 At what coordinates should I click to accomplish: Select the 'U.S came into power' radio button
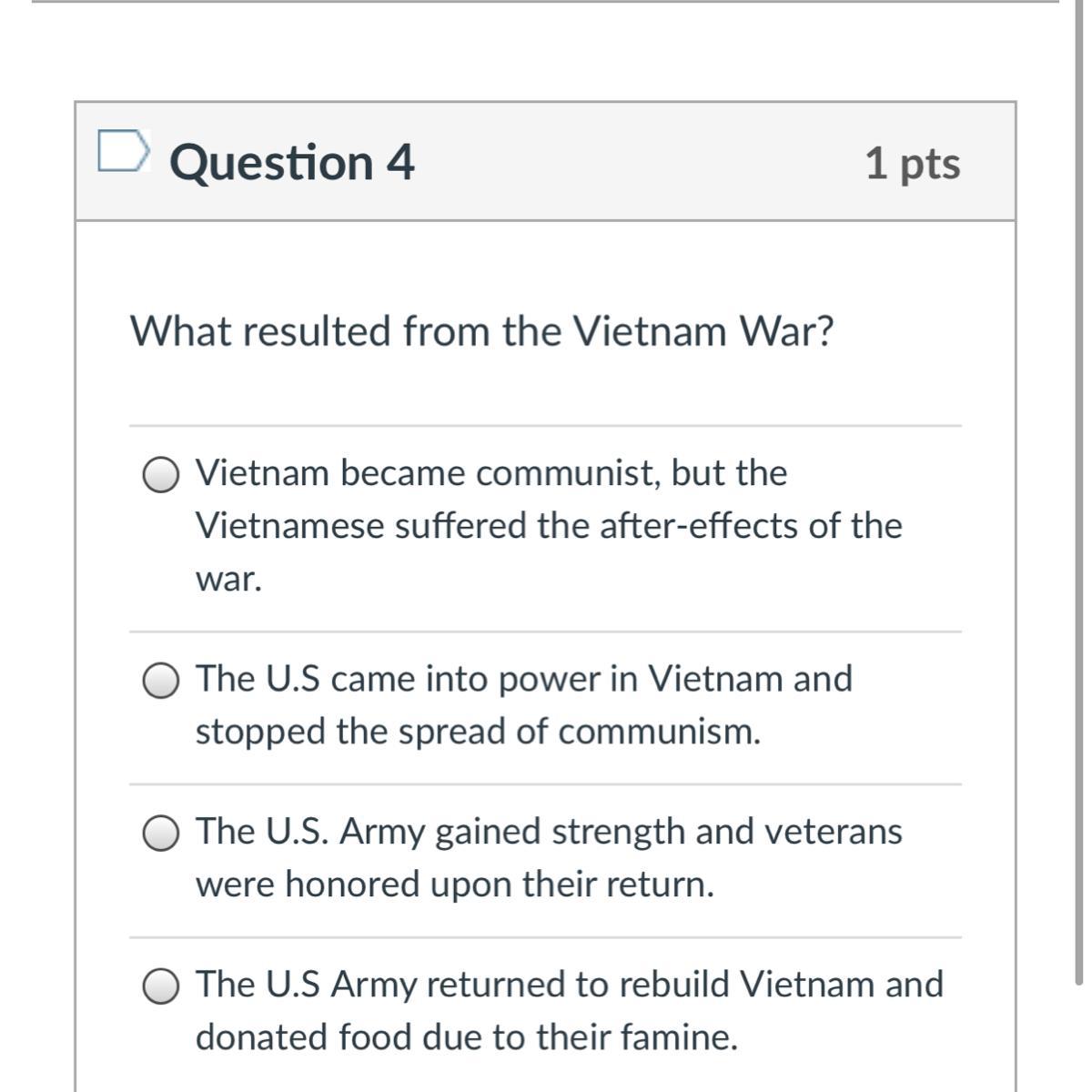pos(161,681)
